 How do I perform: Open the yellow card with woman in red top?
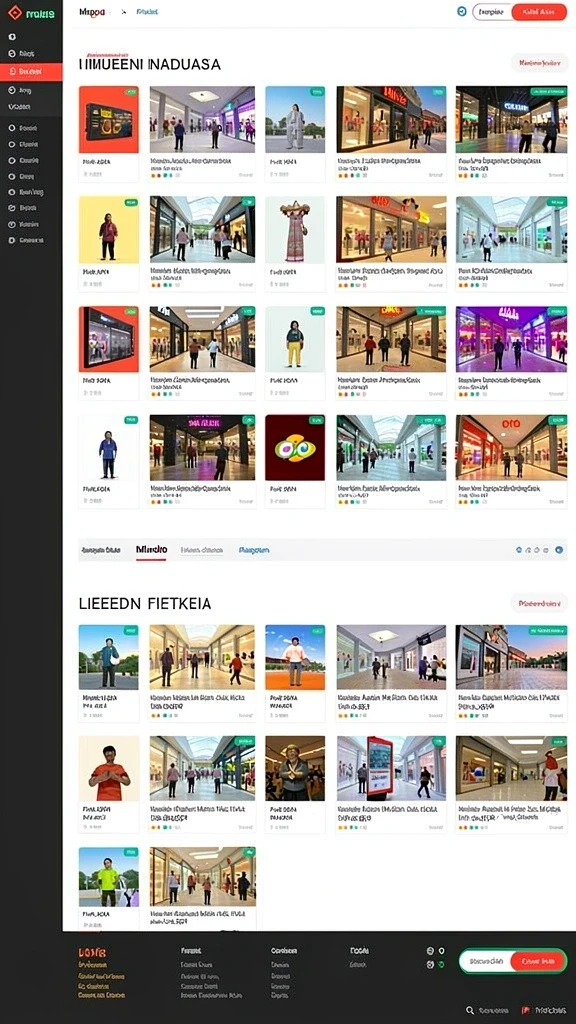click(x=108, y=244)
